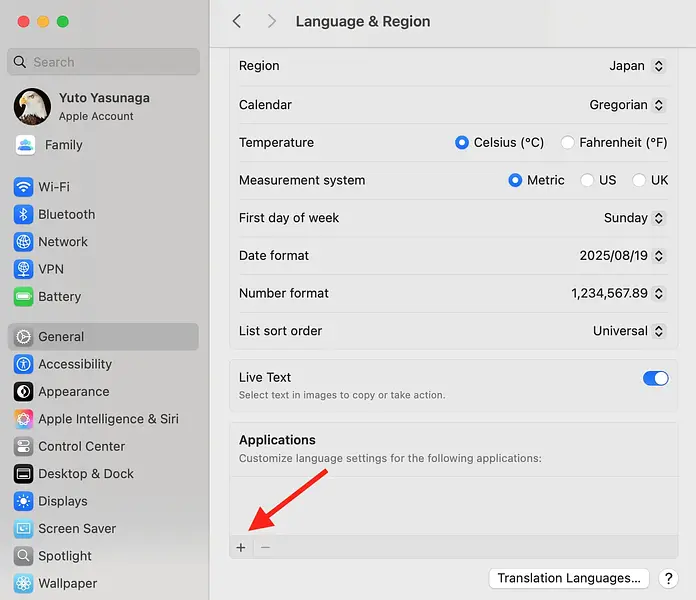
Task: Click the sidebar Search field
Action: [x=103, y=62]
